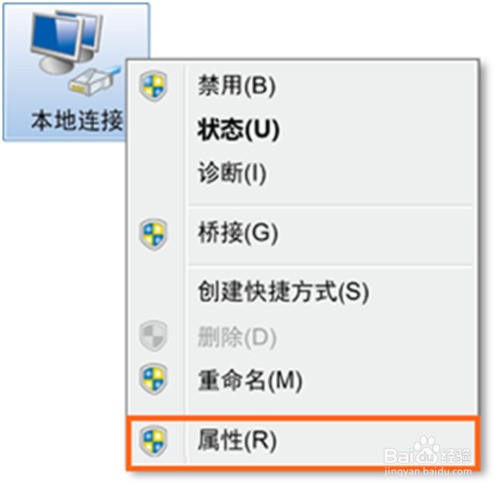Viewport: 500px width, 489px height.
Task: Click the network cable plug graphic
Action: coord(94,80)
